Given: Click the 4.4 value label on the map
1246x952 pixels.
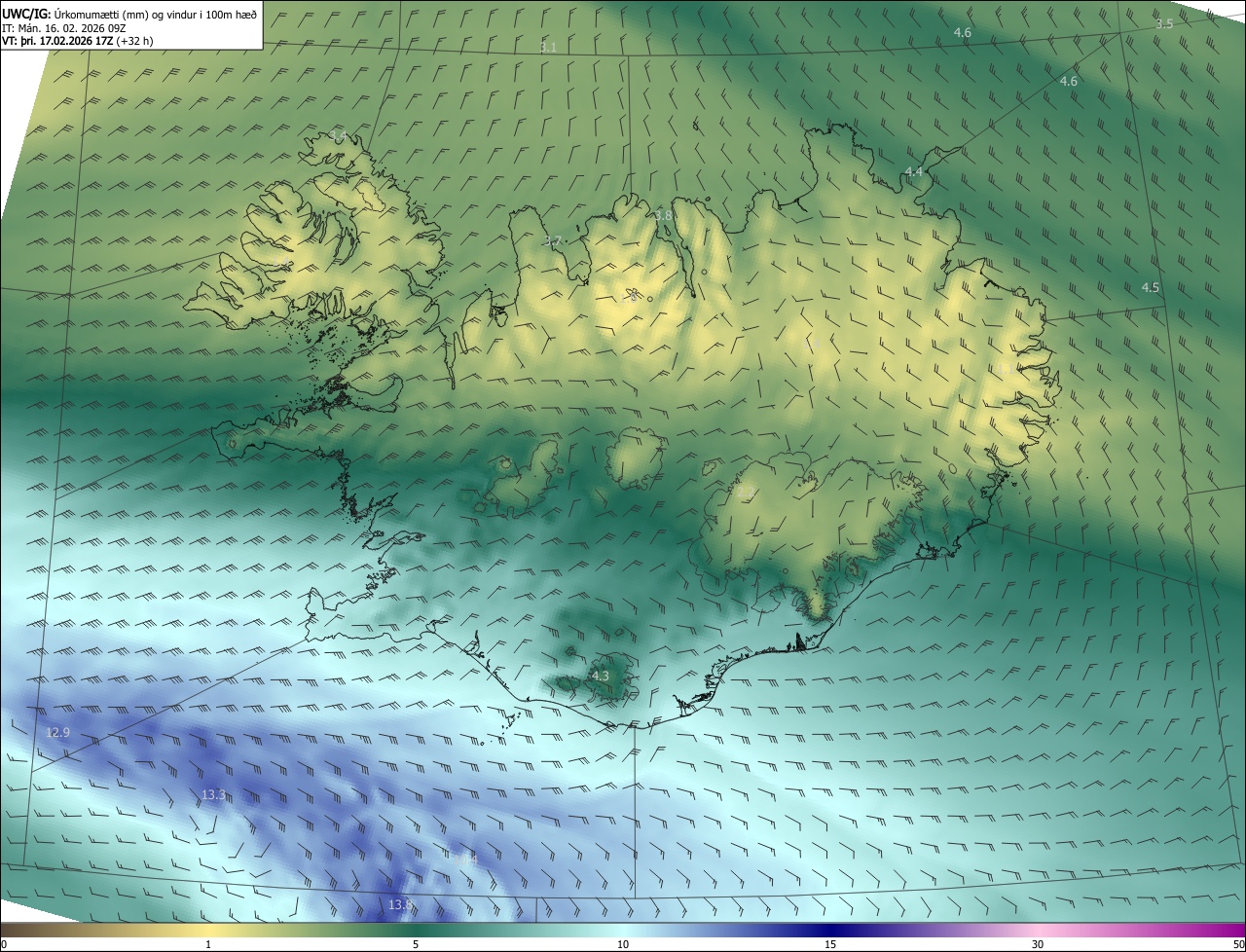Looking at the screenshot, I should [914, 171].
